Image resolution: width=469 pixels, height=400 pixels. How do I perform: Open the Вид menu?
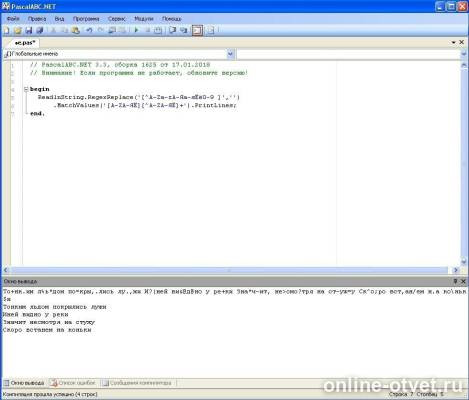[59, 19]
